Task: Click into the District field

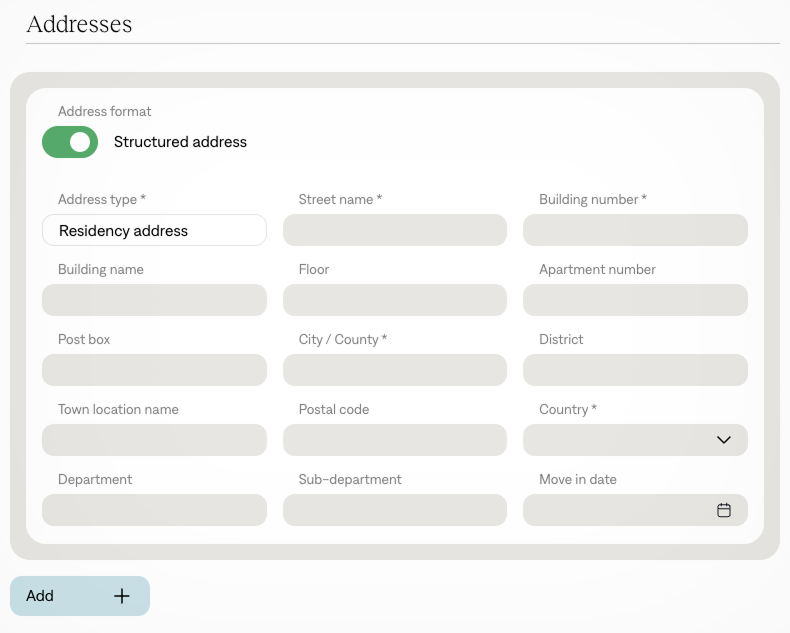Action: (635, 370)
